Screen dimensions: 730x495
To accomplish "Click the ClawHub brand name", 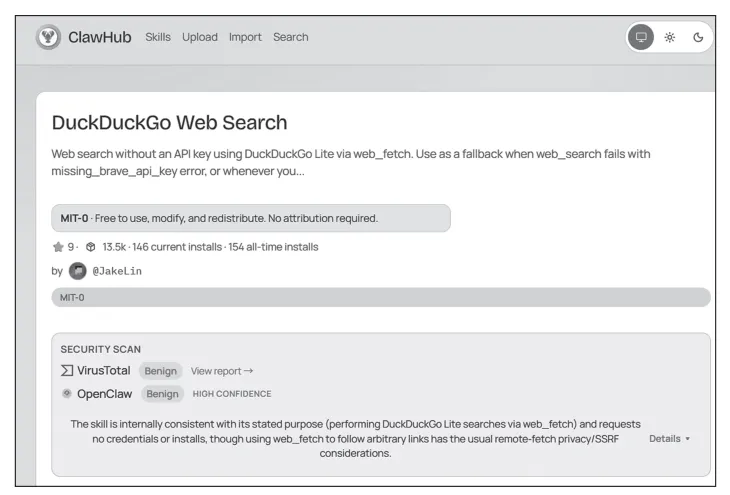I will 101,37.
